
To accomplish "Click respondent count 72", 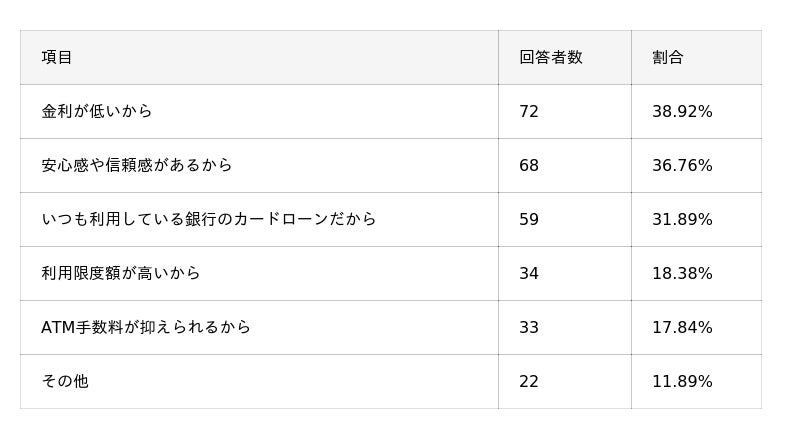I will coord(529,112).
